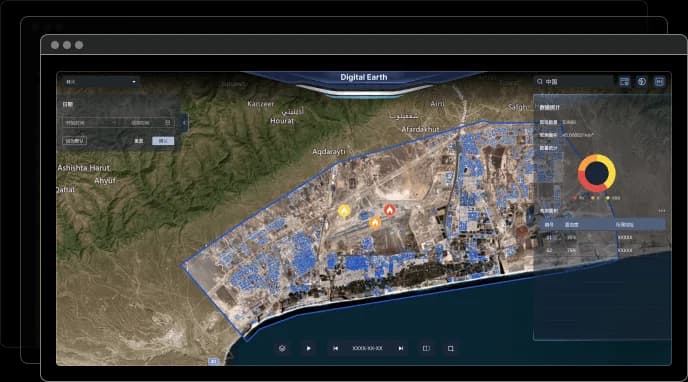This screenshot has height=382, width=688.
Task: Jump to previous date with skip-back button
Action: [x=335, y=348]
